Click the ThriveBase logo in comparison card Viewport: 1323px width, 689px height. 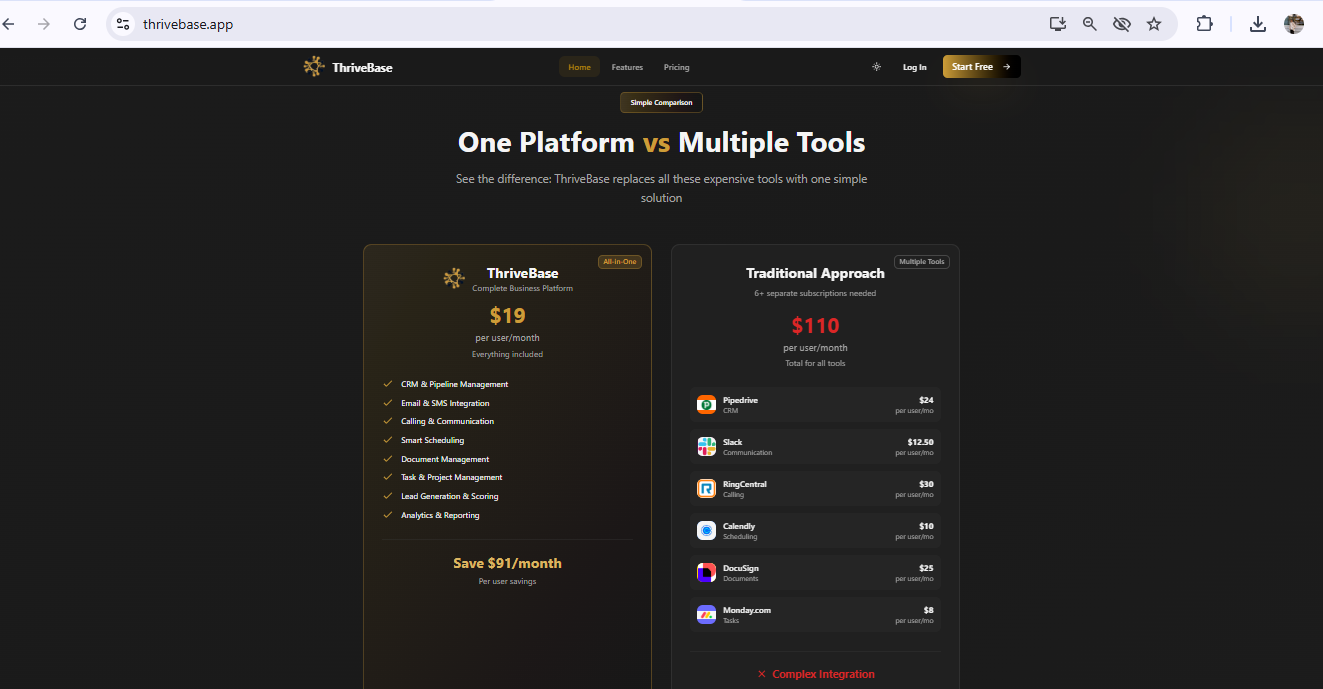pyautogui.click(x=454, y=278)
